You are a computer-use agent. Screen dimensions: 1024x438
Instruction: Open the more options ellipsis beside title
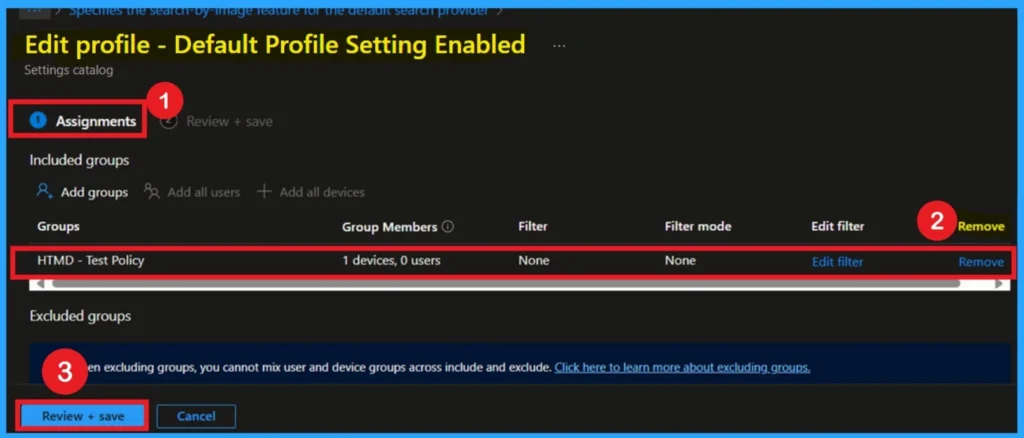click(x=559, y=46)
